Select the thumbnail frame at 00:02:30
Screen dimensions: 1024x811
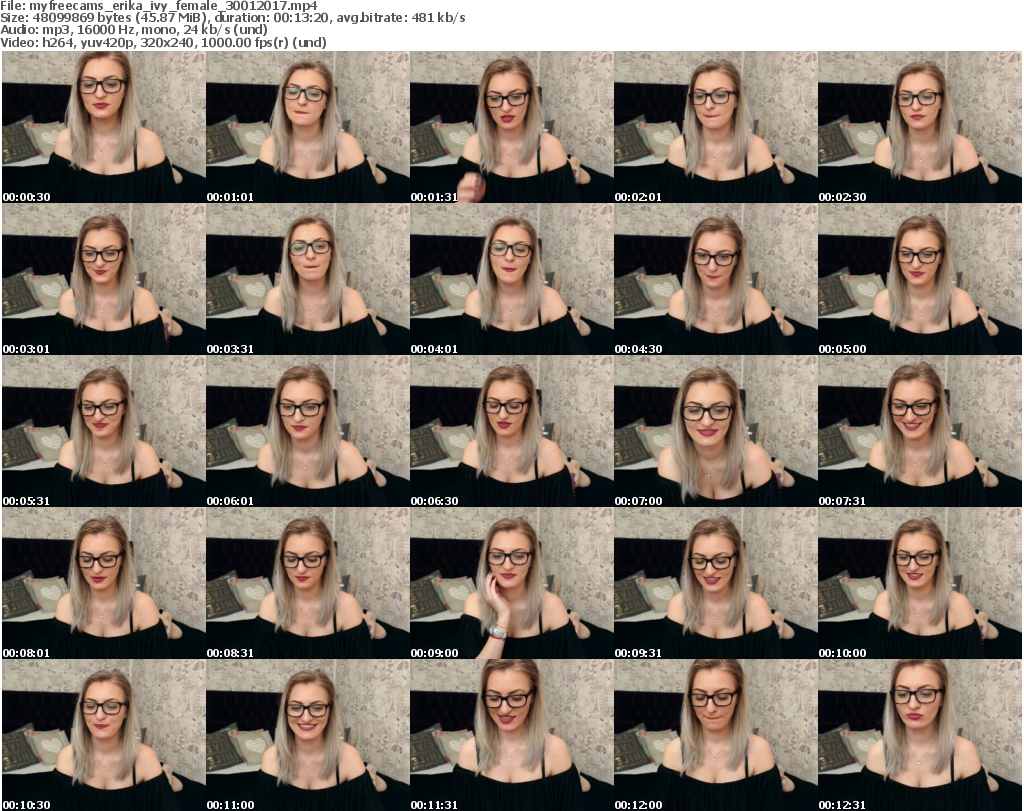coord(920,127)
